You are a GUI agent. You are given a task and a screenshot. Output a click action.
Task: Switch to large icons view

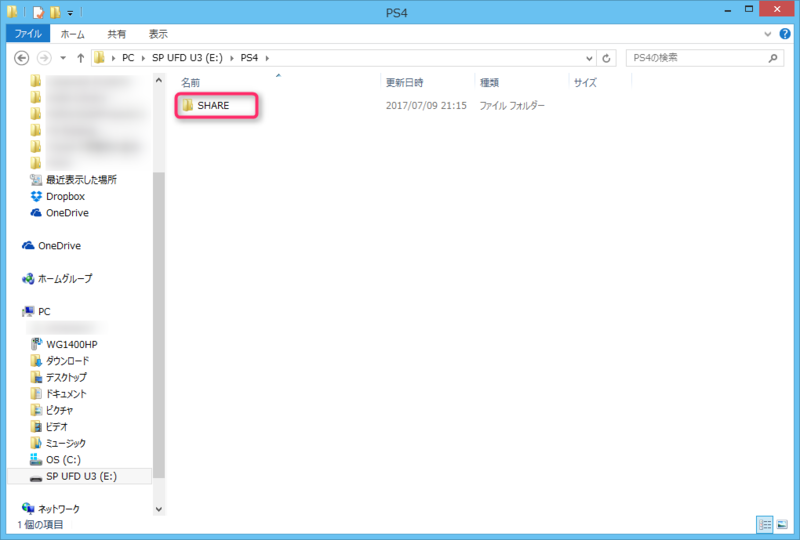782,525
